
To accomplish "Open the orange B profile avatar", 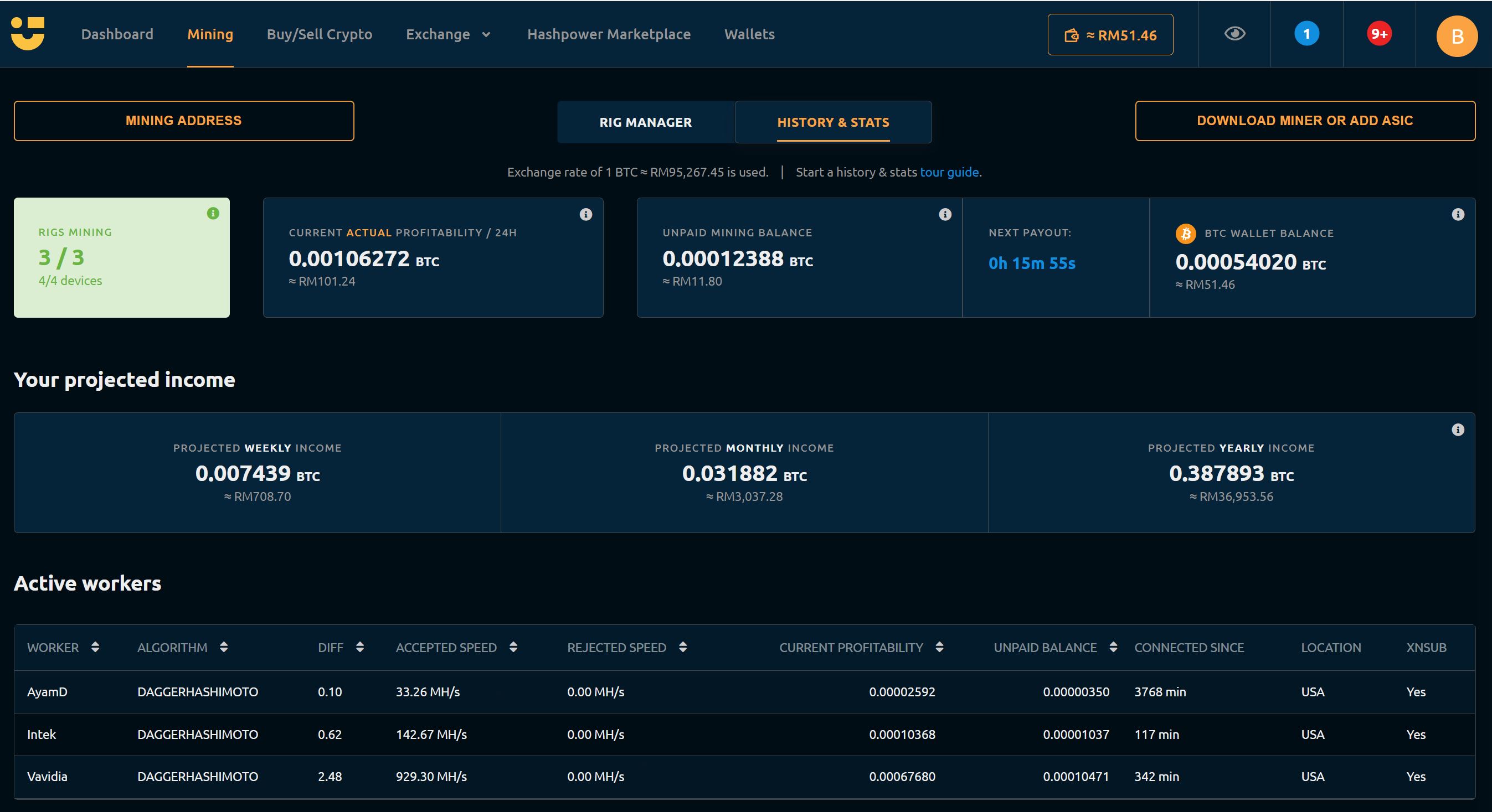I will [x=1457, y=37].
